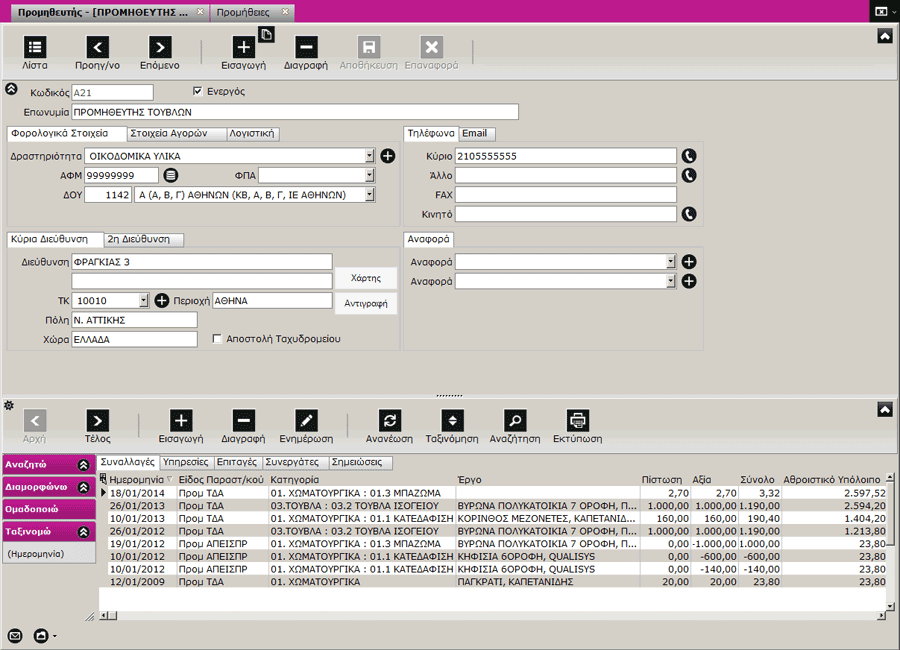Add new Δραστηριότητα with plus icon
Image resolution: width=900 pixels, height=650 pixels.
(388, 156)
